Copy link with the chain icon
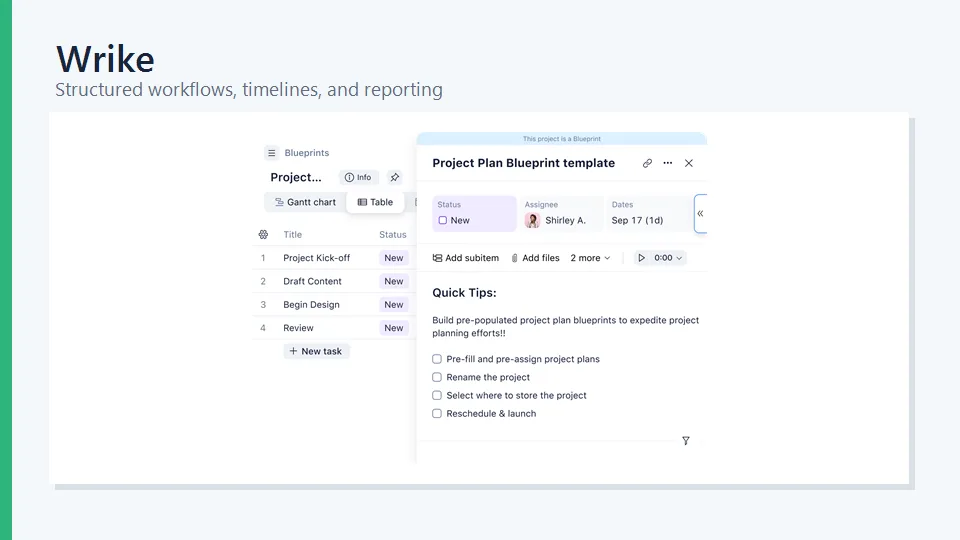Viewport: 960px width, 540px height. point(647,163)
